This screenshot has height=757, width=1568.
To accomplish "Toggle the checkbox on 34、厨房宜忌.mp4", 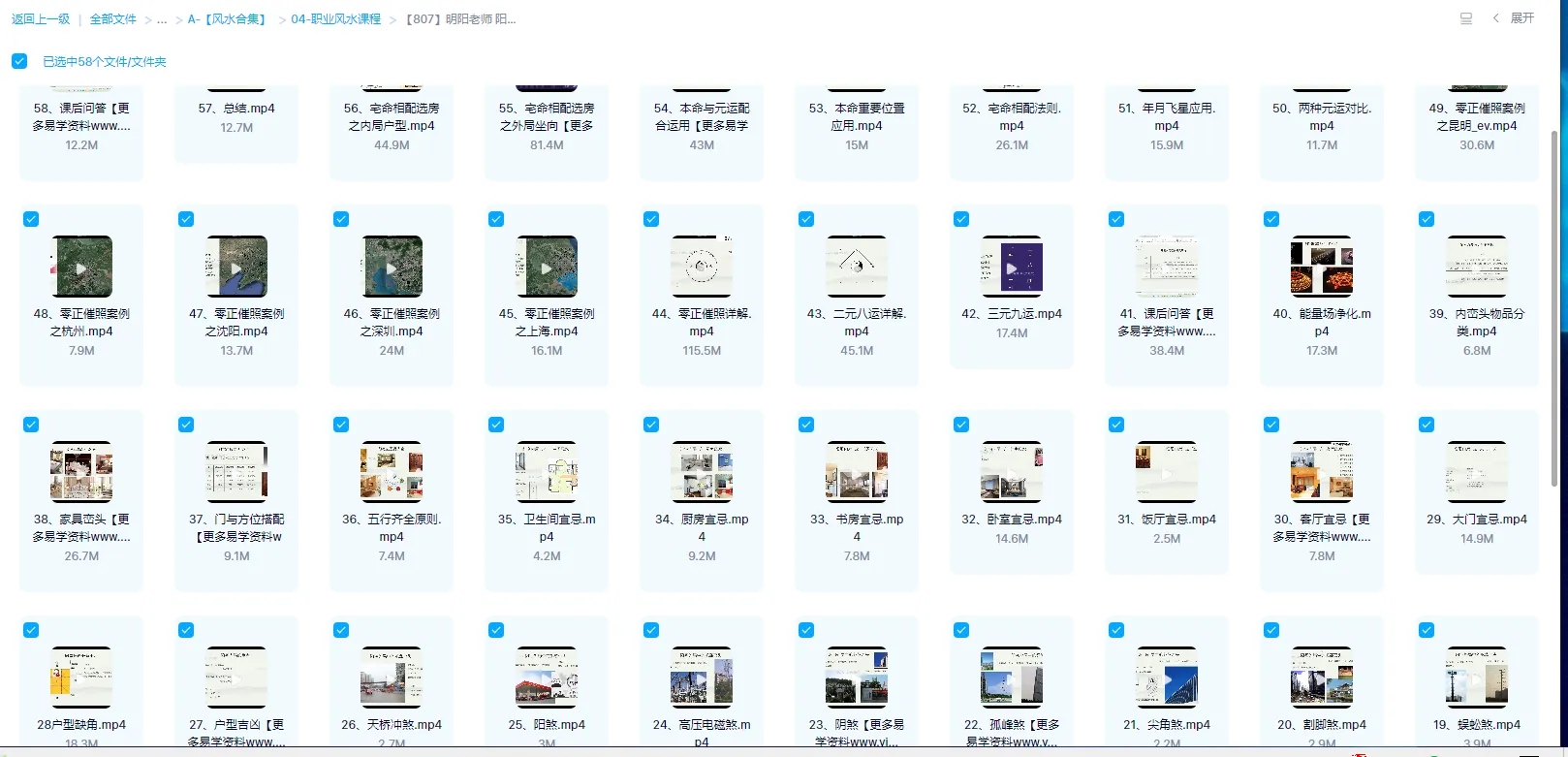I will click(651, 425).
